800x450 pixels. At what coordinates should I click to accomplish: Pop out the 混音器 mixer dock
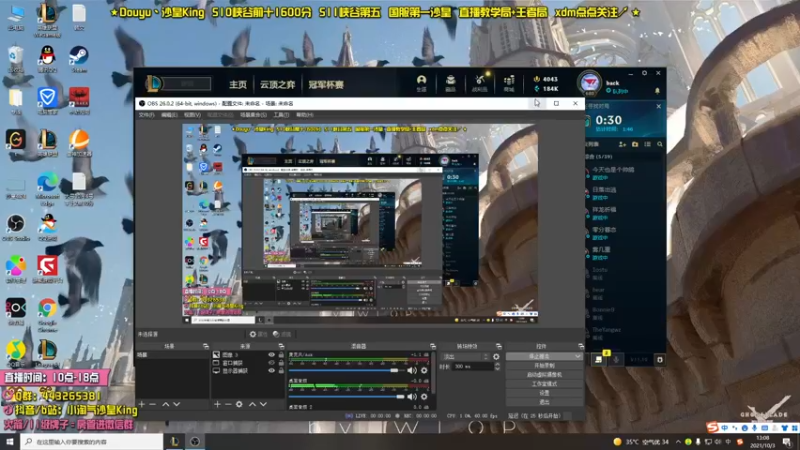(433, 346)
